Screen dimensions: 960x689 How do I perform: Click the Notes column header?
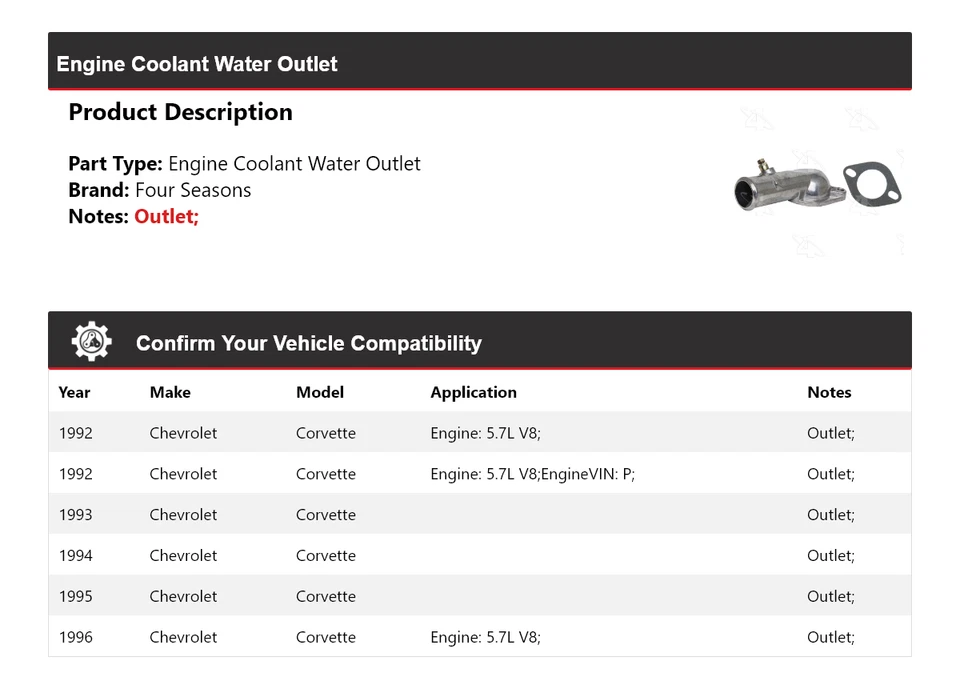(829, 392)
